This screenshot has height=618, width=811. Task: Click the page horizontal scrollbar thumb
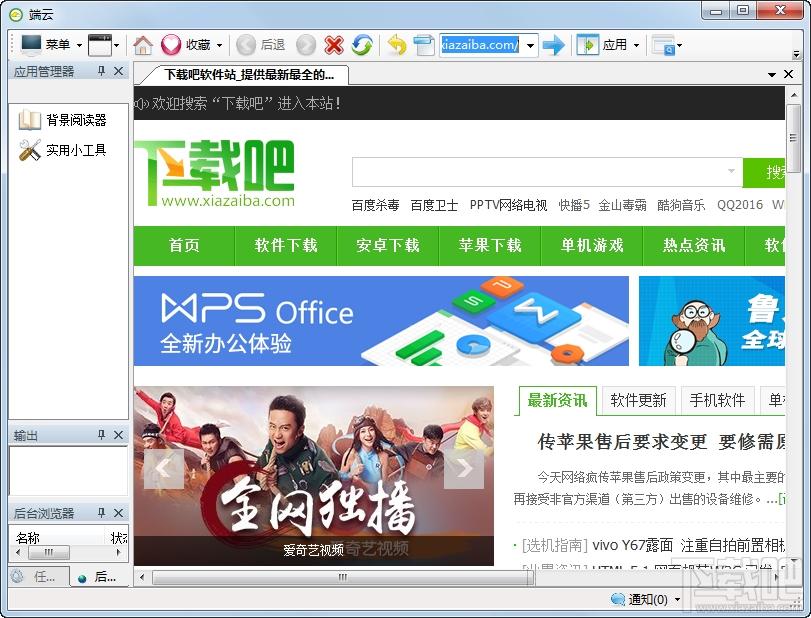click(x=342, y=577)
